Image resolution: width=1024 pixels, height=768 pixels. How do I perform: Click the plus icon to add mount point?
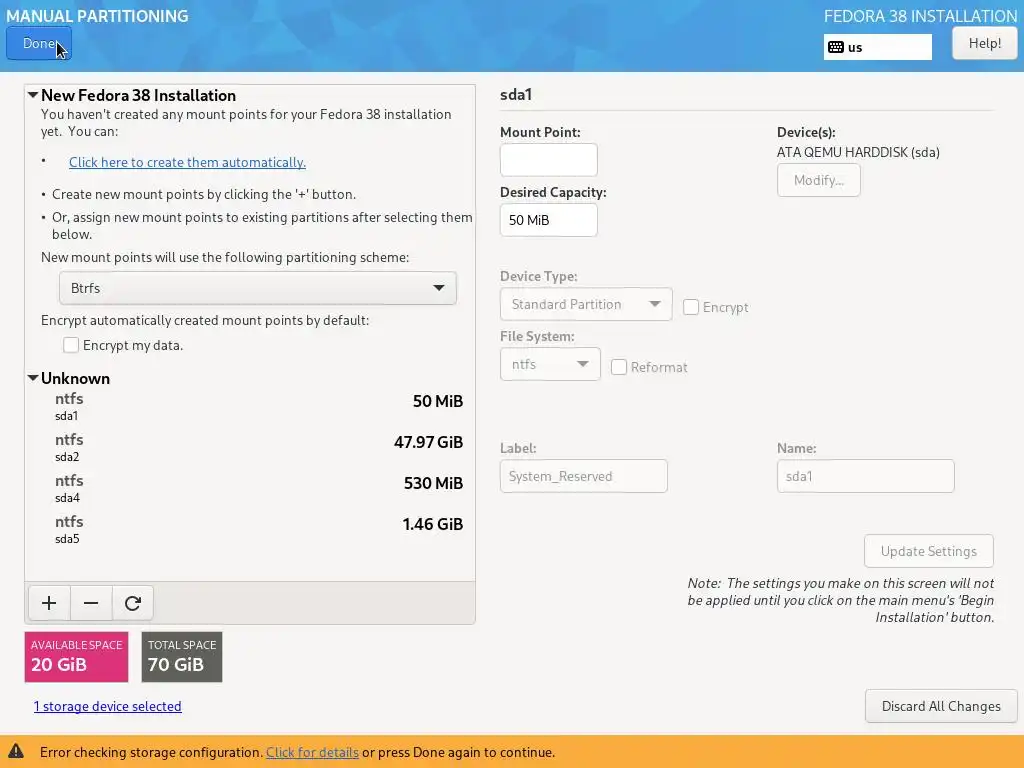pyautogui.click(x=49, y=603)
